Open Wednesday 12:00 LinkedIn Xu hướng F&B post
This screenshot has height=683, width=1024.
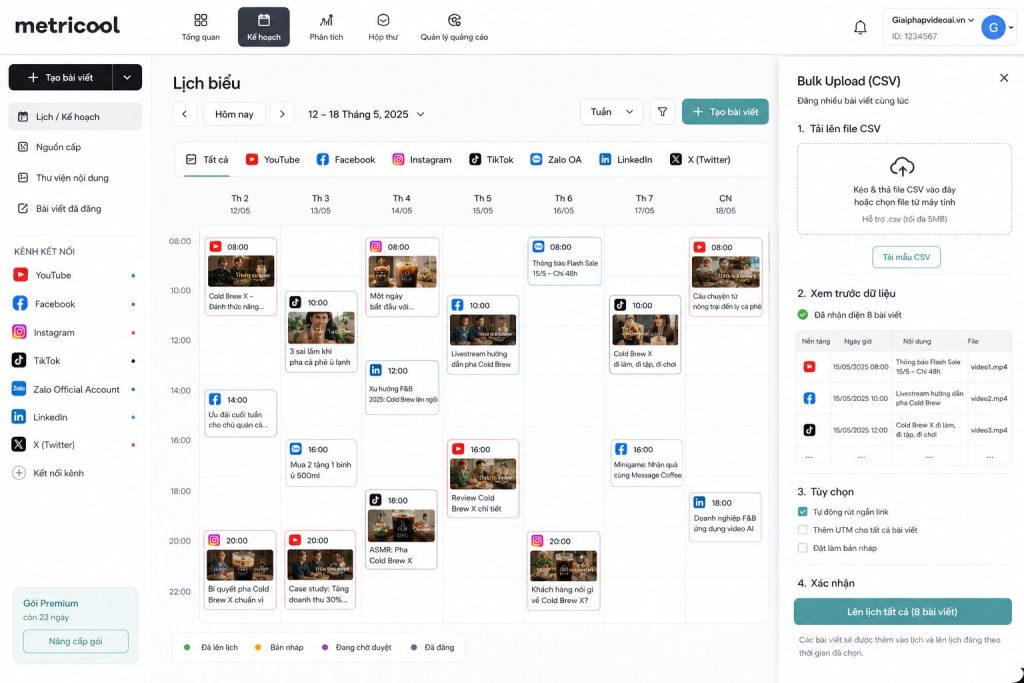tap(402, 387)
